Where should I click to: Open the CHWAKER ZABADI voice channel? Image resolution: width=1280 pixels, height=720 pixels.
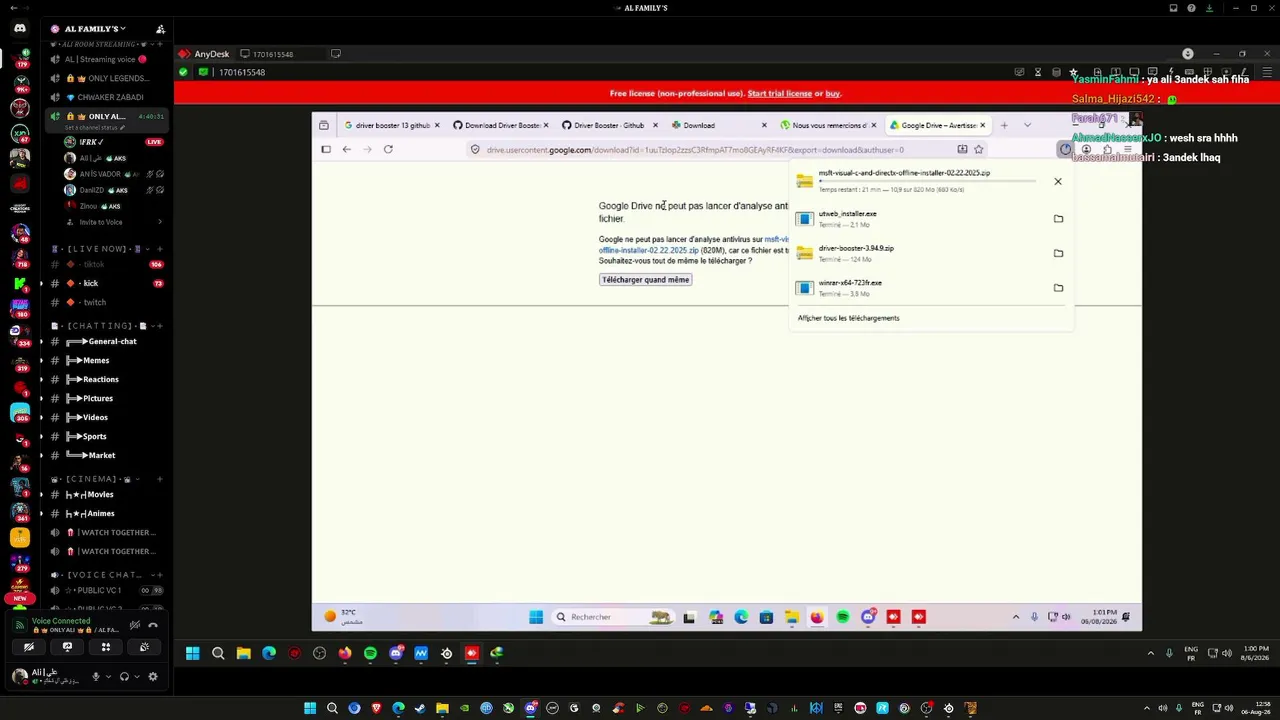point(105,97)
